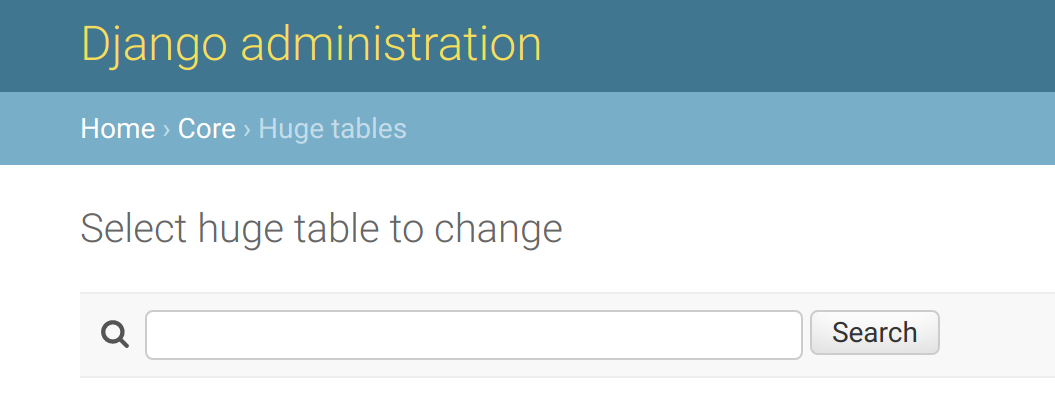Viewport: 1055px width, 406px height.
Task: Click the Huge tables breadcrumb text
Action: [332, 129]
